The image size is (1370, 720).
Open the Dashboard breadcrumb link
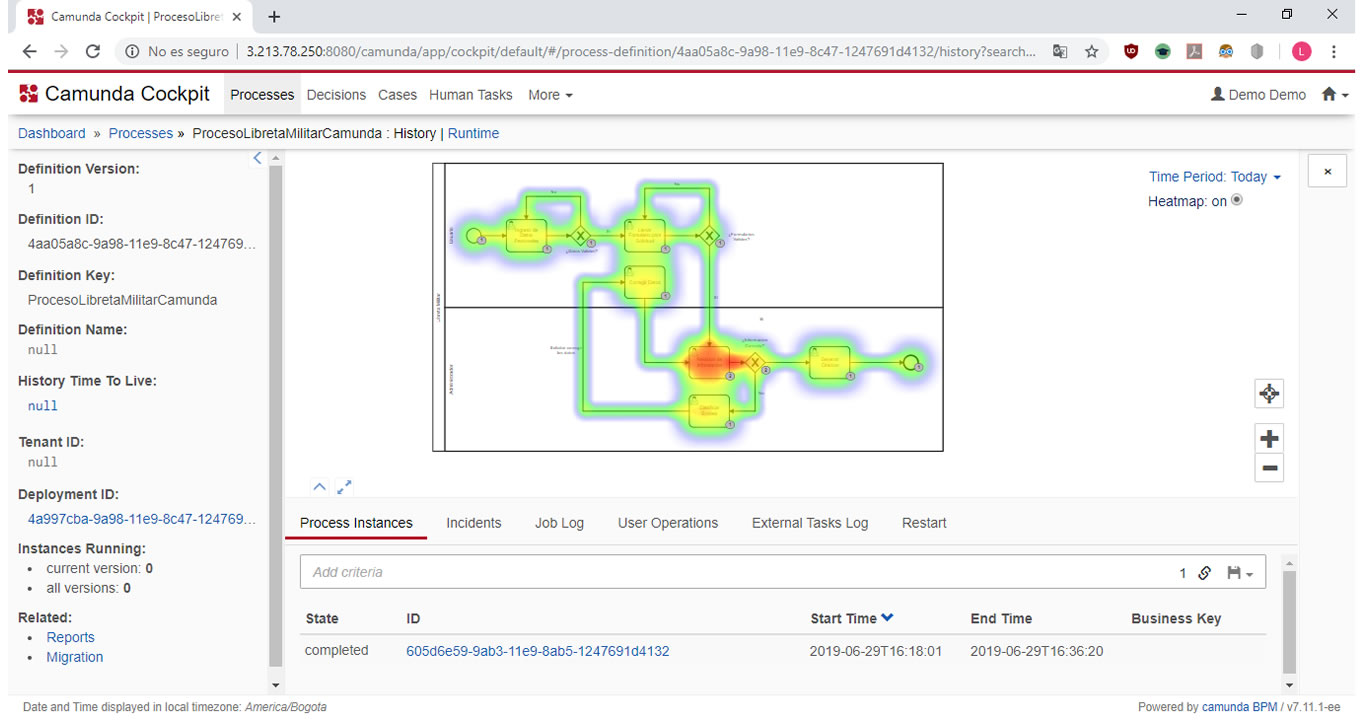pyautogui.click(x=52, y=133)
